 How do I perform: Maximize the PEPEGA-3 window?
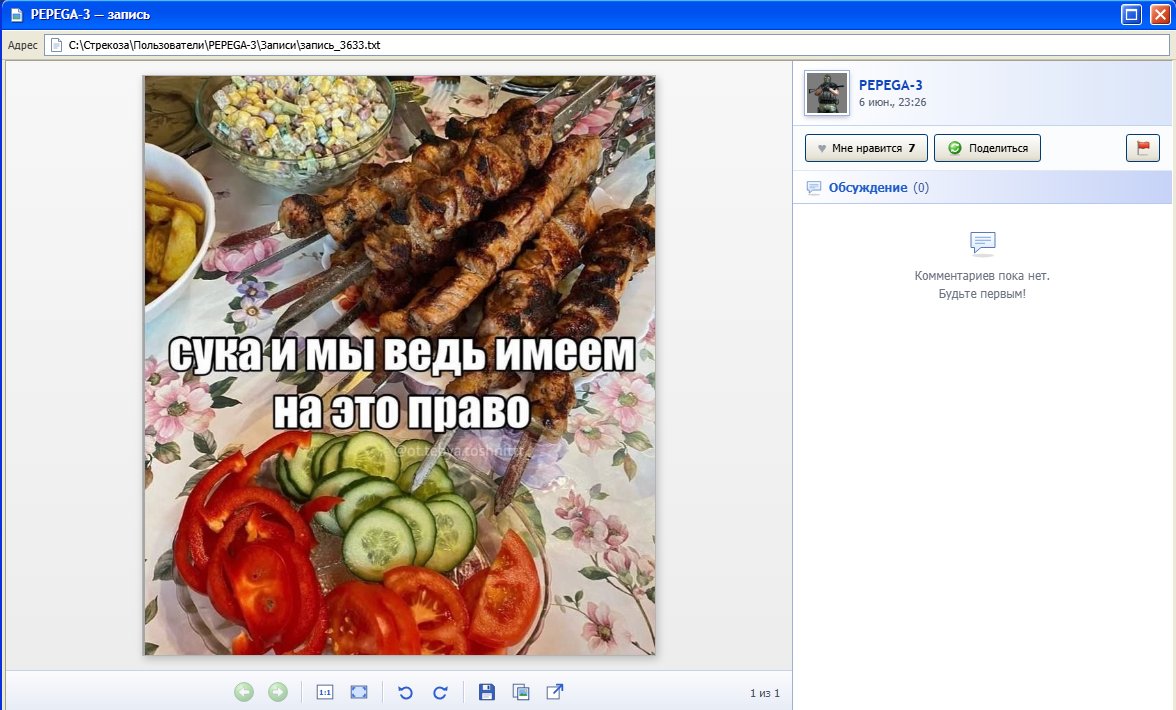[x=1131, y=14]
